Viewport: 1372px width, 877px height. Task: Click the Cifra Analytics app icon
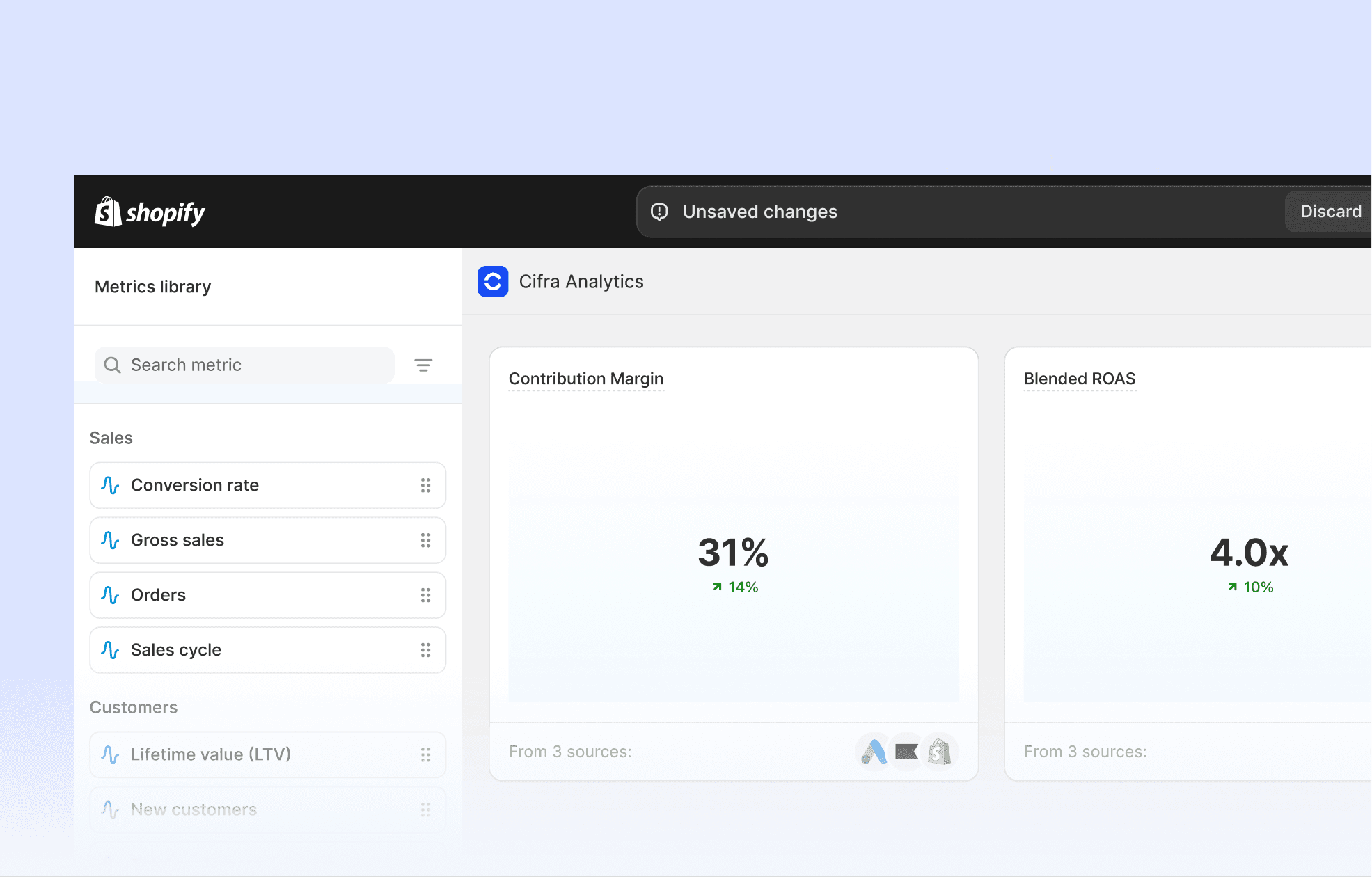coord(493,281)
